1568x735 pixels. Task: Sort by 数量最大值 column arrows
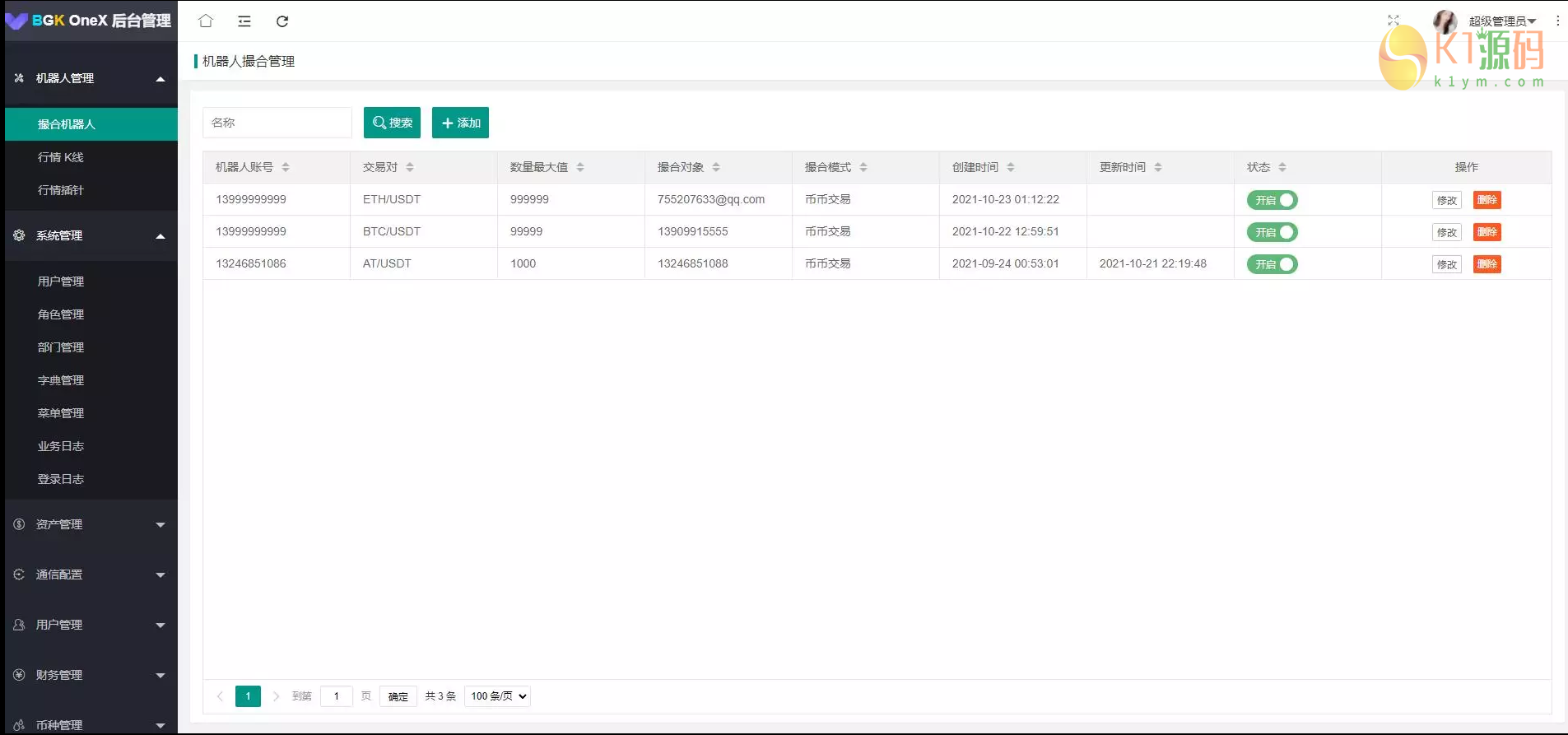click(x=580, y=167)
